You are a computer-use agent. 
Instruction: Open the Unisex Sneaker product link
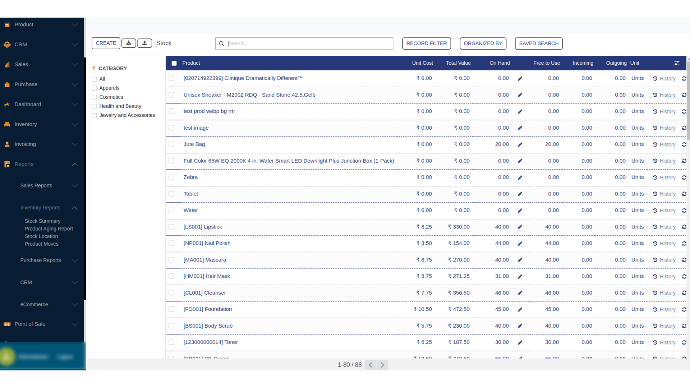pyautogui.click(x=249, y=95)
